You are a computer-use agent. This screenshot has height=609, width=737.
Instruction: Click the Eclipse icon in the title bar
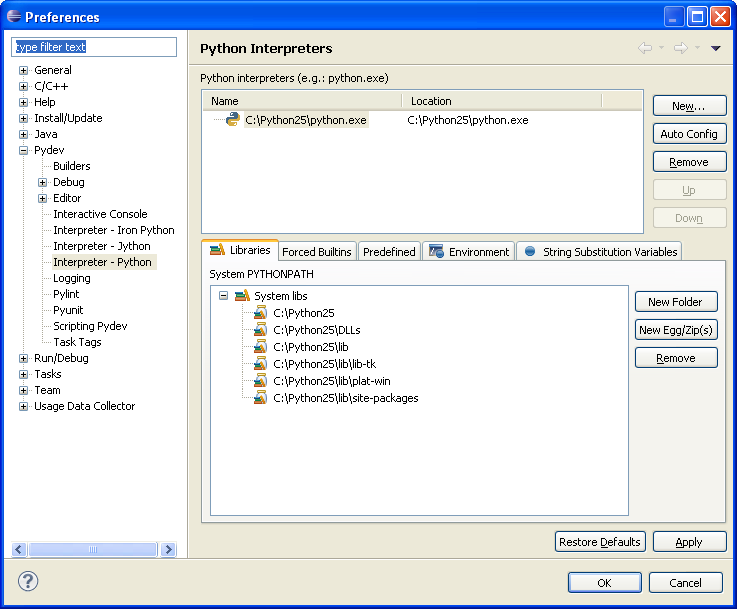pos(14,16)
